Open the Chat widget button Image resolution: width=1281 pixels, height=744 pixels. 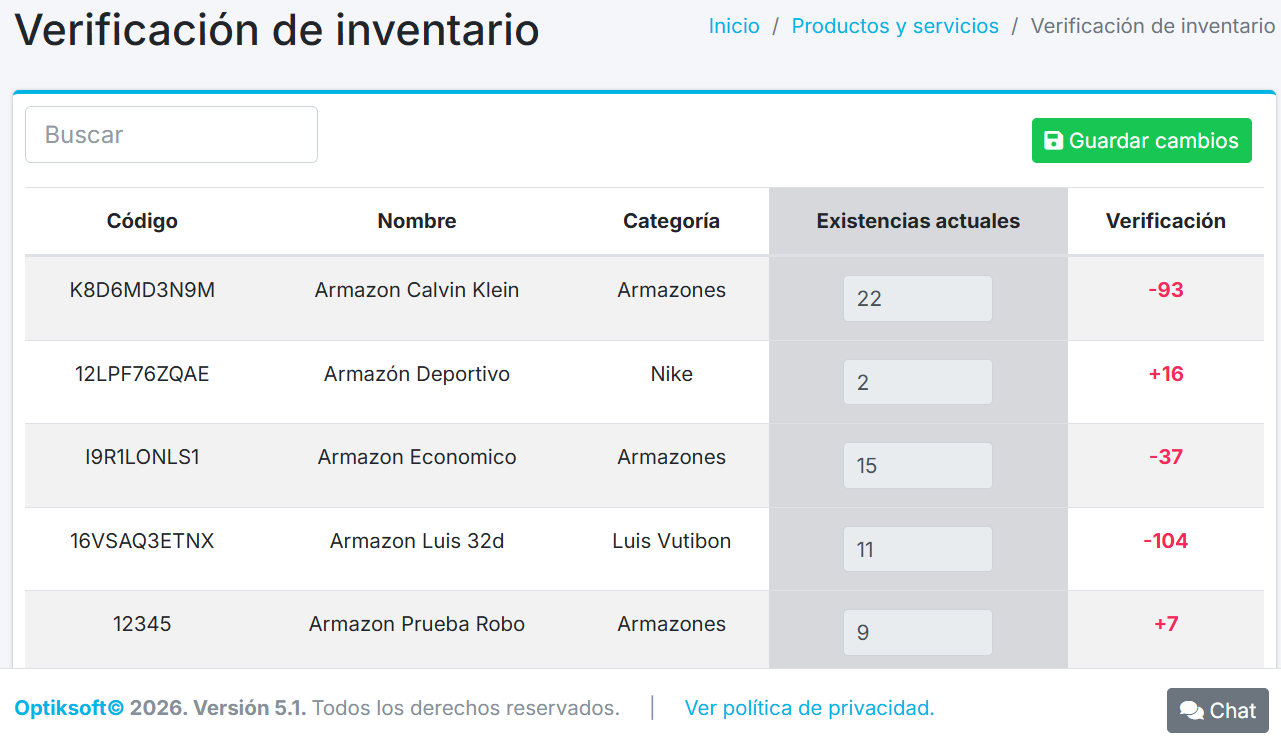coord(1217,710)
